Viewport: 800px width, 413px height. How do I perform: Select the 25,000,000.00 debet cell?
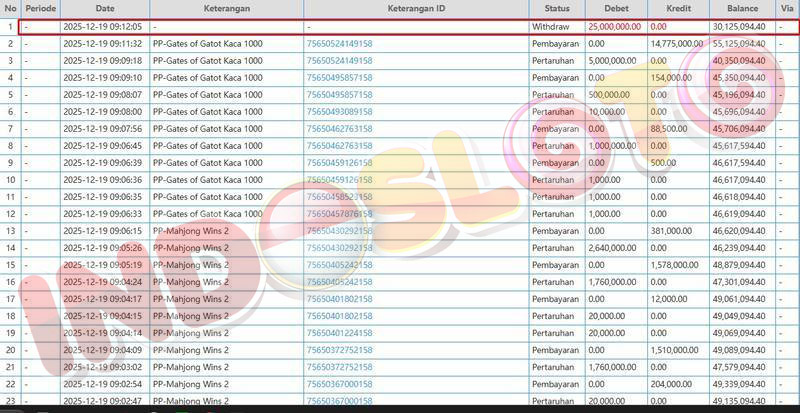(x=615, y=27)
